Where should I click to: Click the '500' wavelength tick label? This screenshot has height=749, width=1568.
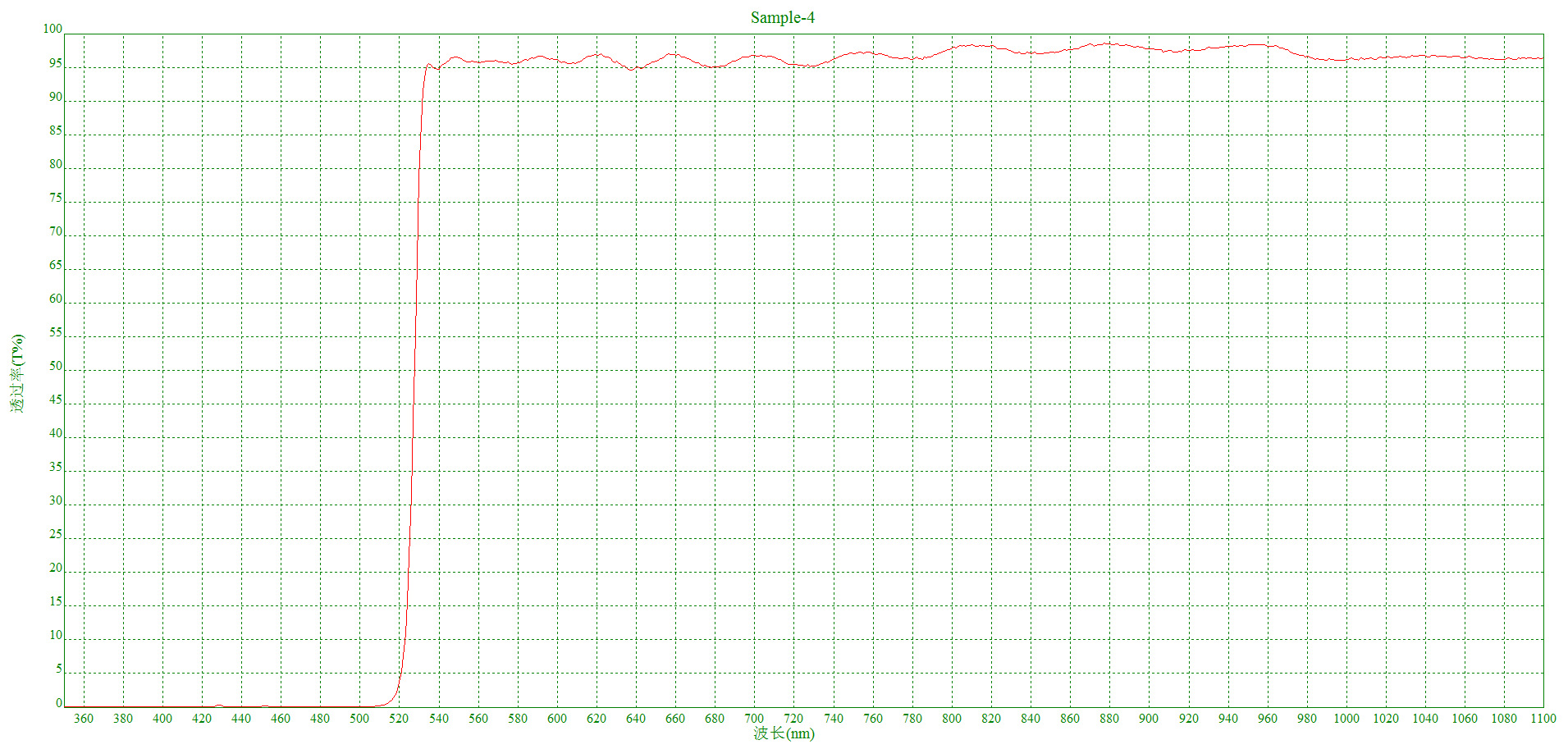click(359, 719)
